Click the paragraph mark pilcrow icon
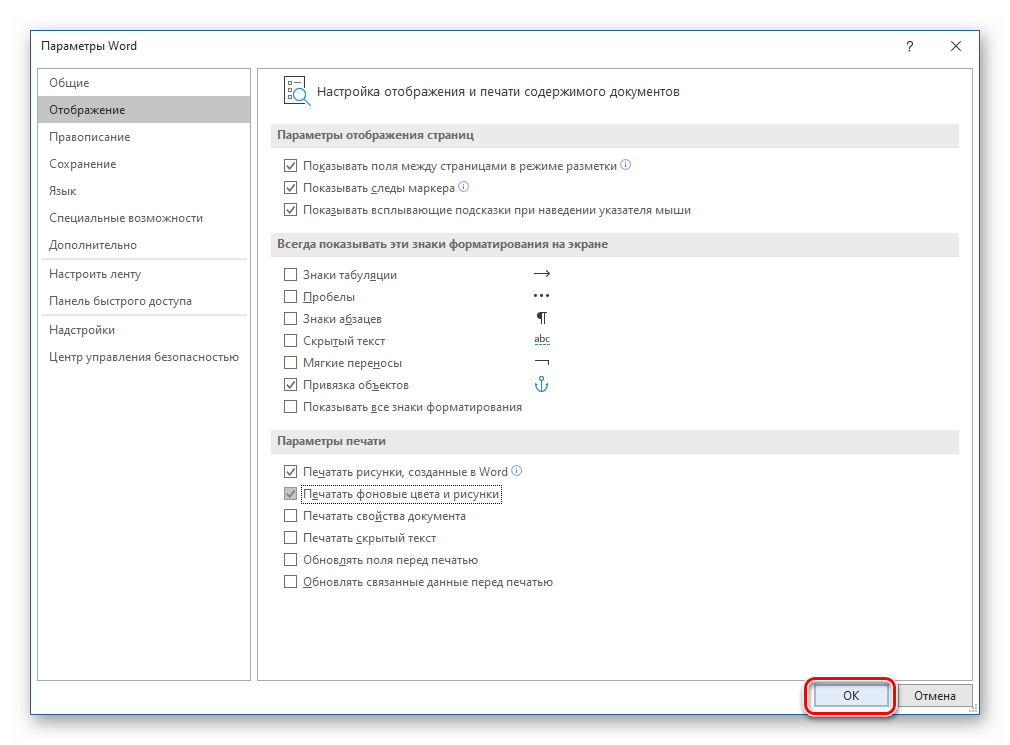The image size is (1010, 745). pyautogui.click(x=542, y=318)
